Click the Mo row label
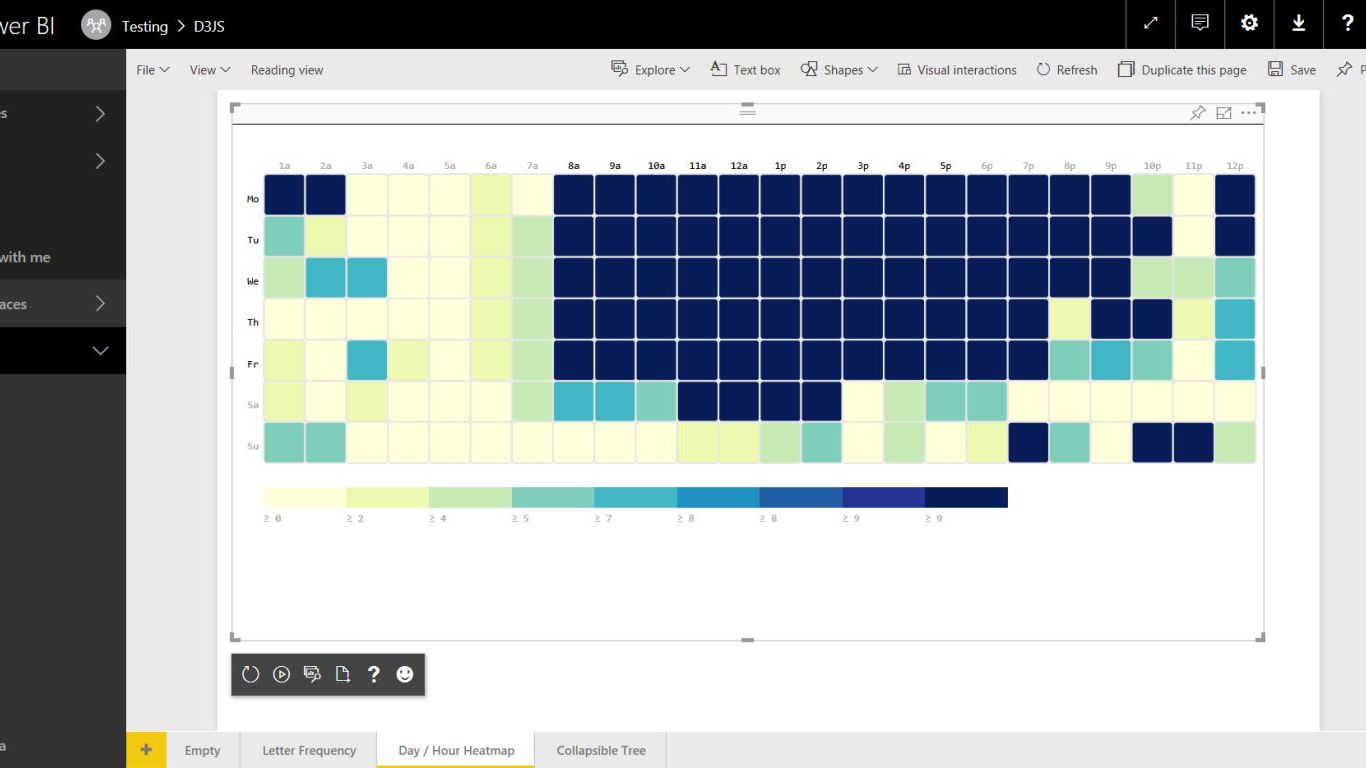 [x=253, y=199]
